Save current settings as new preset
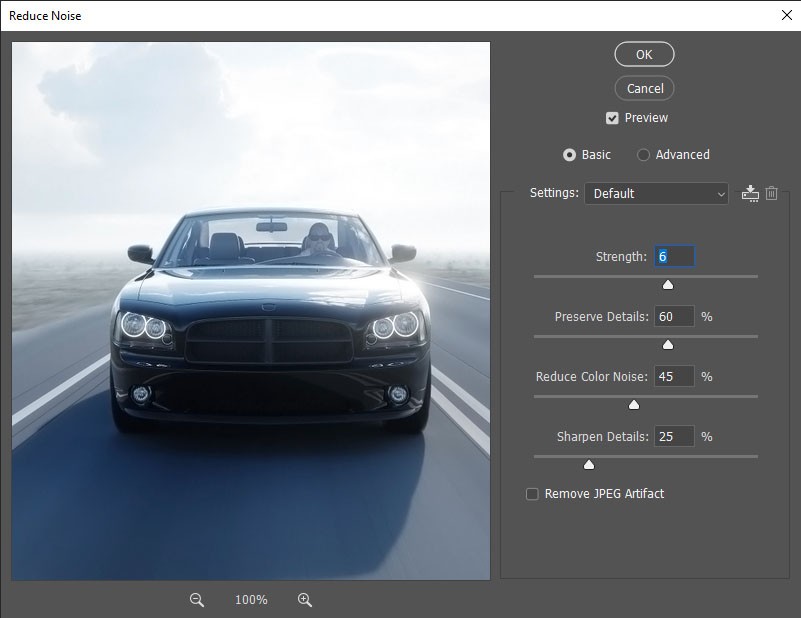Viewport: 801px width, 618px height. pos(749,193)
